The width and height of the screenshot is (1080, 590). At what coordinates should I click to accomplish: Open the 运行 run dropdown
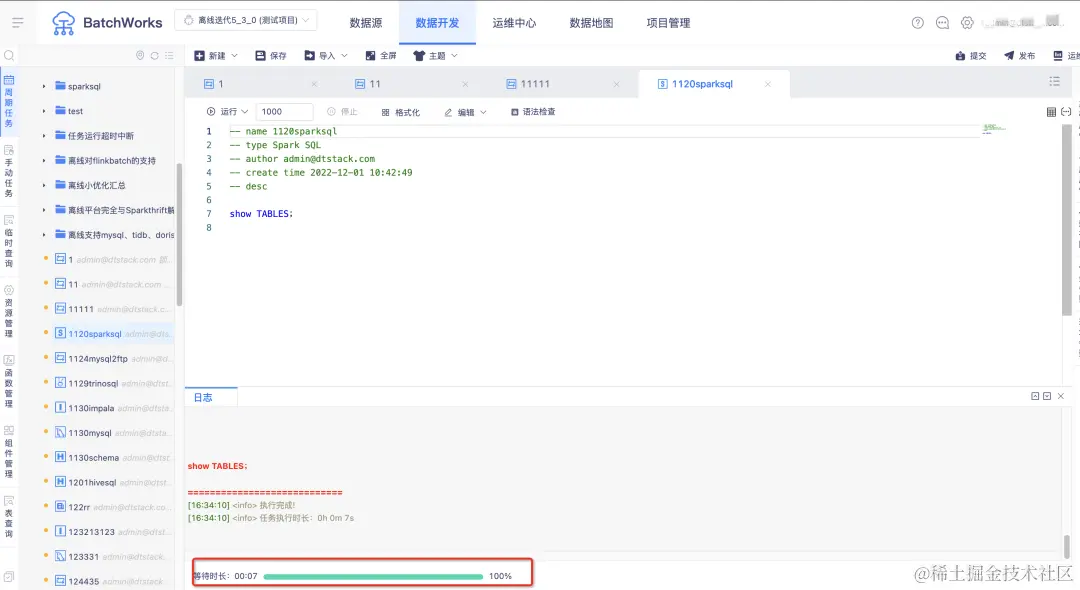(x=227, y=112)
